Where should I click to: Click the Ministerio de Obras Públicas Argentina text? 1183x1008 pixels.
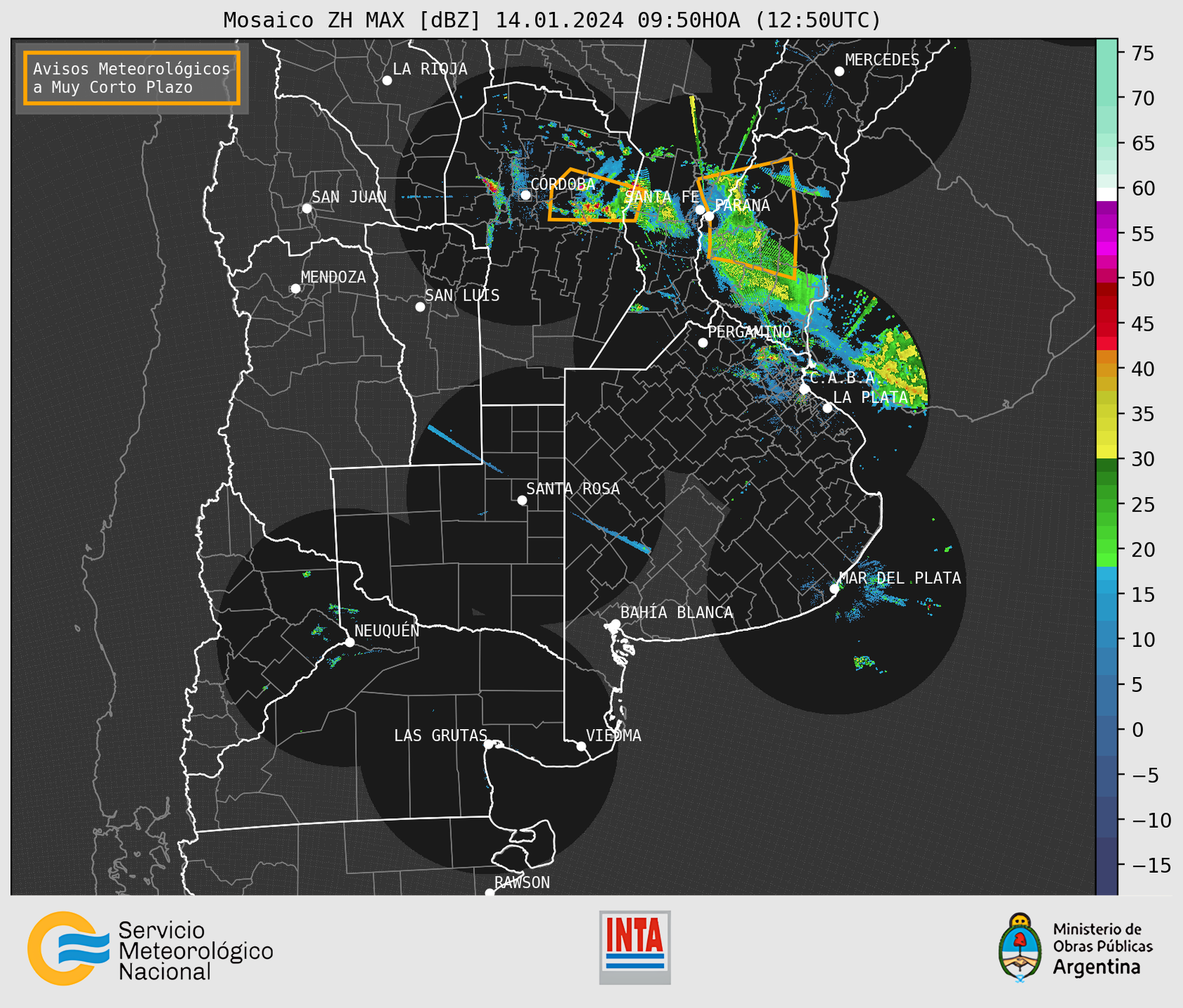point(1102,948)
